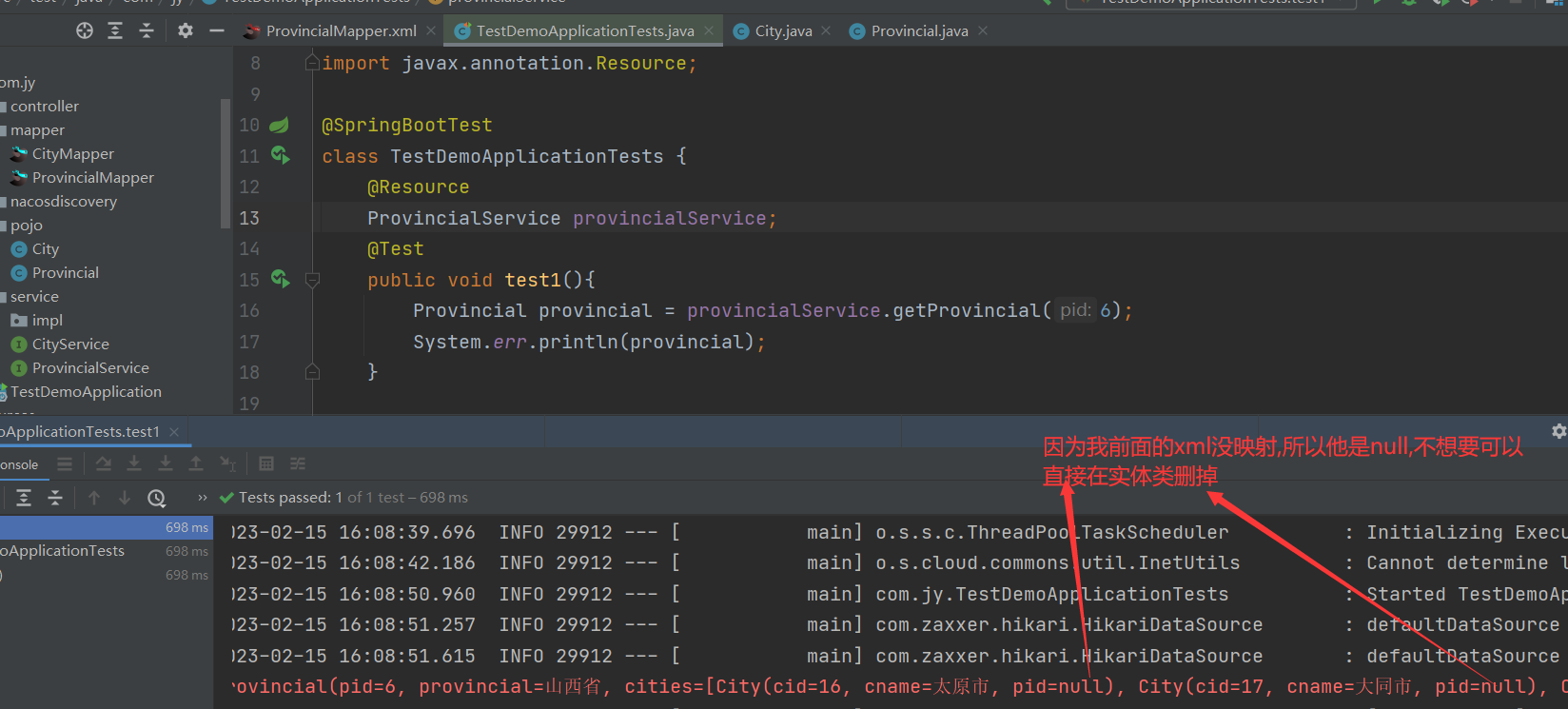Collapse all in the project panel toolbar
1568x709 pixels.
coord(147,30)
